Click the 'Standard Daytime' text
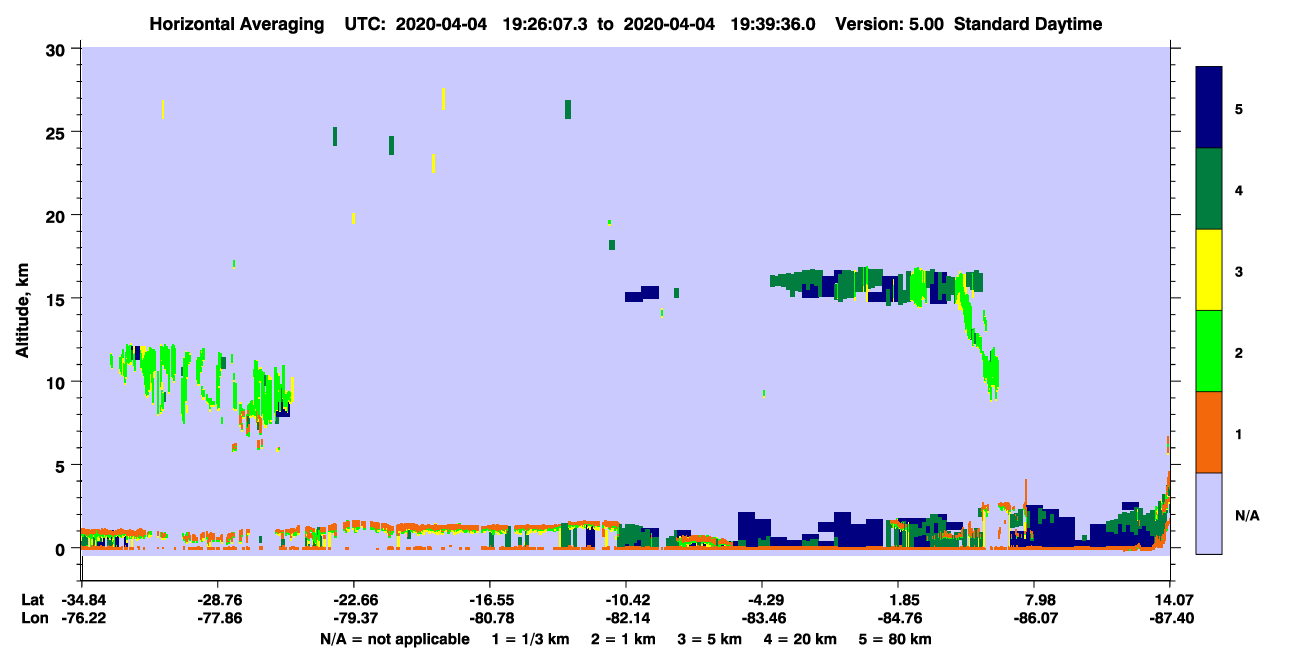The width and height of the screenshot is (1300, 667). pyautogui.click(x=1027, y=24)
